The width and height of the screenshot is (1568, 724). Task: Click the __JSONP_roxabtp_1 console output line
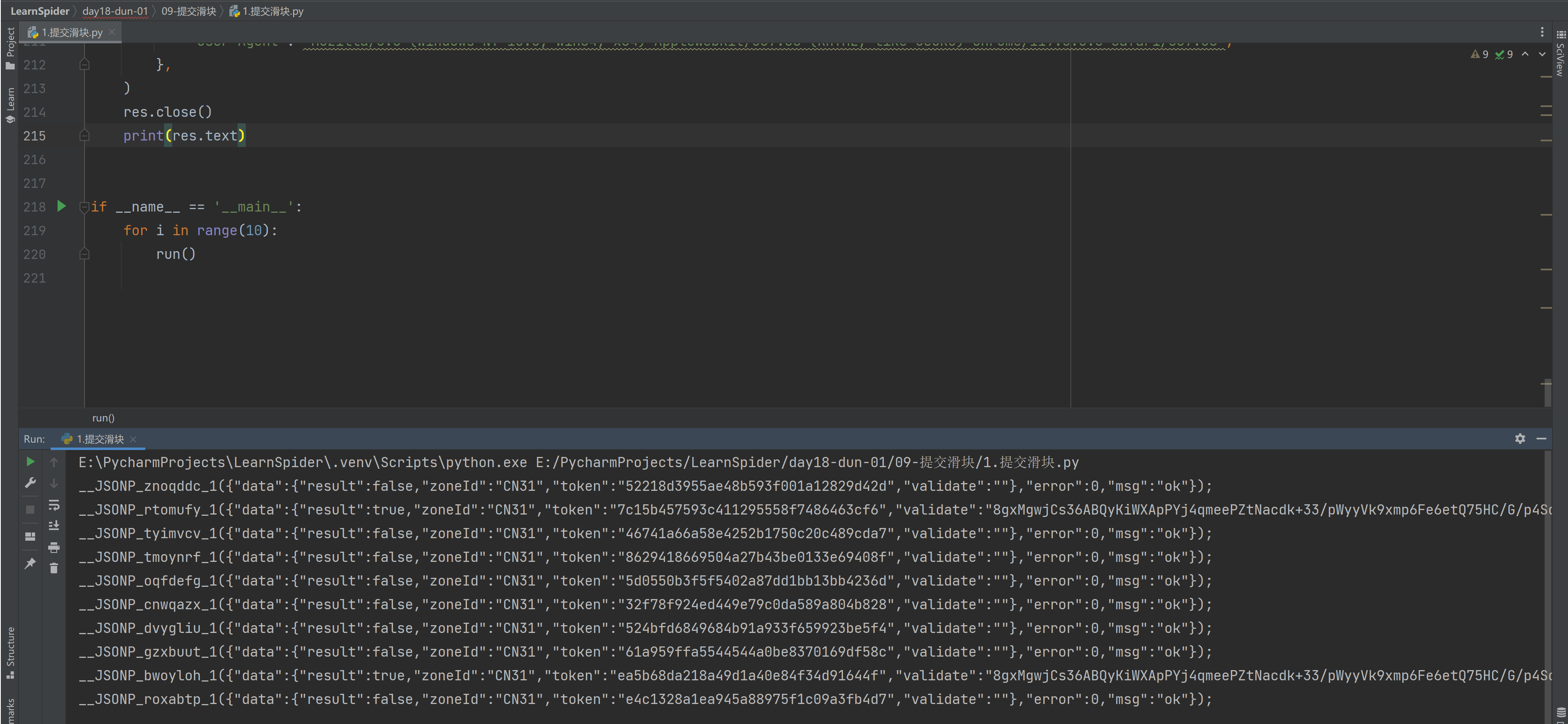(x=645, y=699)
